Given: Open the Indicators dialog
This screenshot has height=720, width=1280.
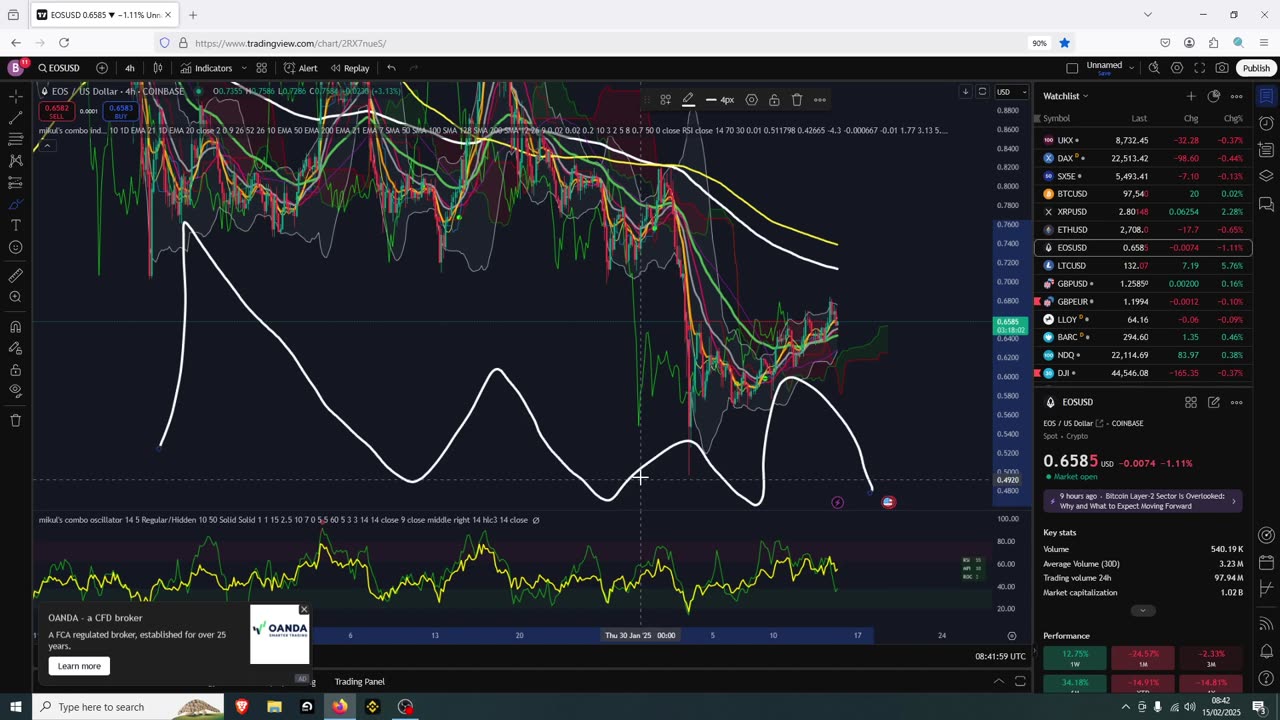Looking at the screenshot, I should click(x=206, y=68).
